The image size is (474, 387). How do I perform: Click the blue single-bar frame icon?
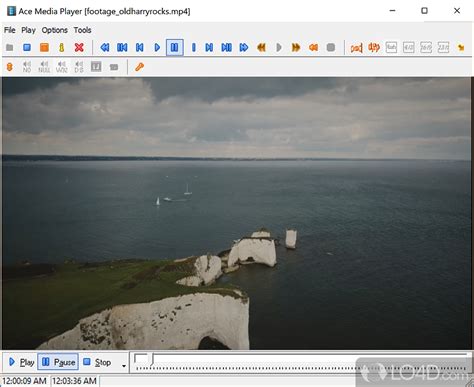194,47
